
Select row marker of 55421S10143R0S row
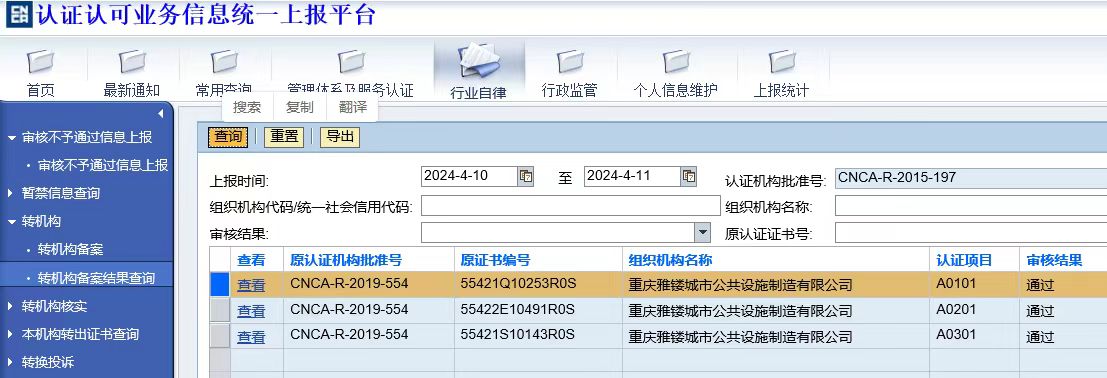pos(221,336)
